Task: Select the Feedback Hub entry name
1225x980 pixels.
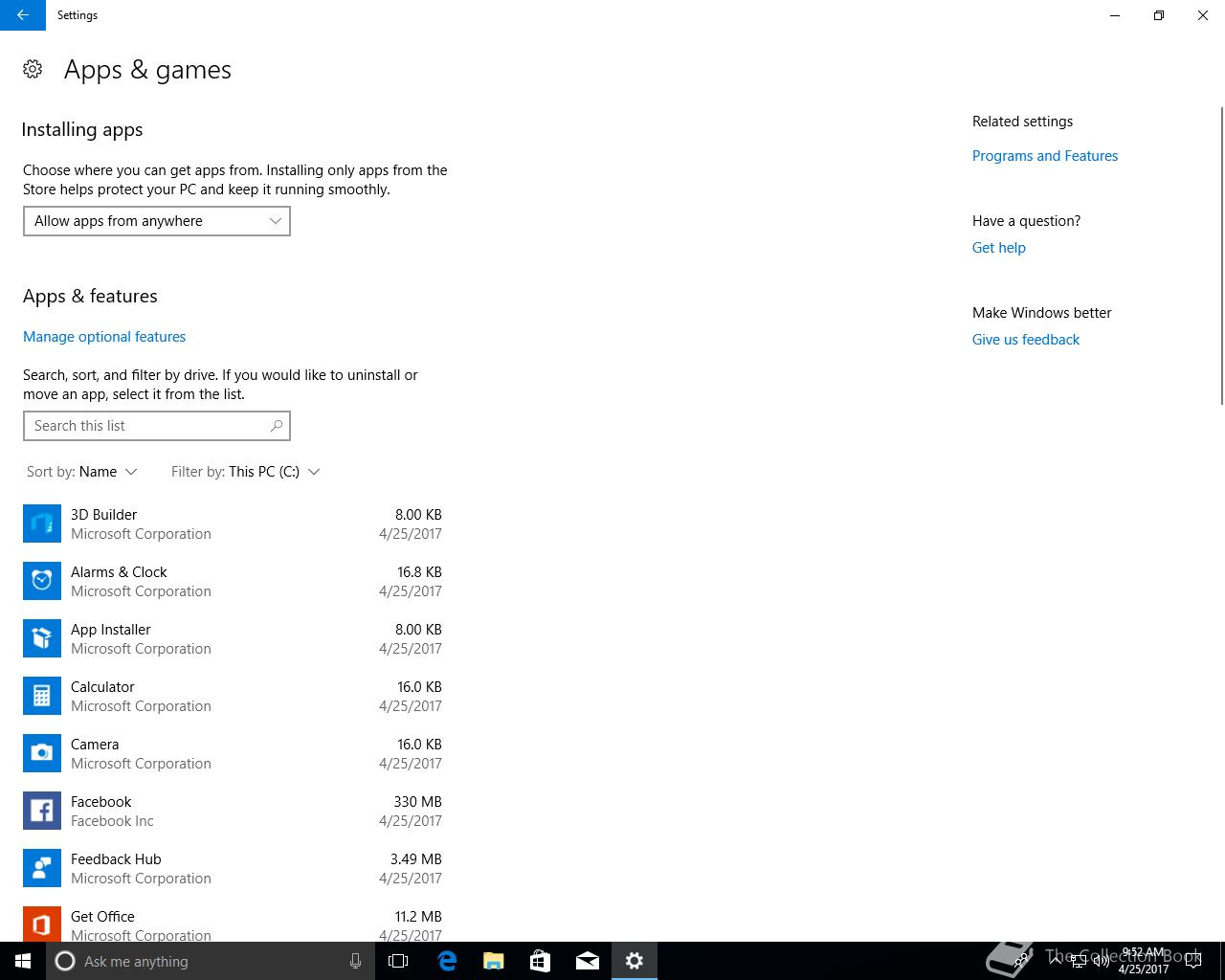Action: (x=116, y=859)
